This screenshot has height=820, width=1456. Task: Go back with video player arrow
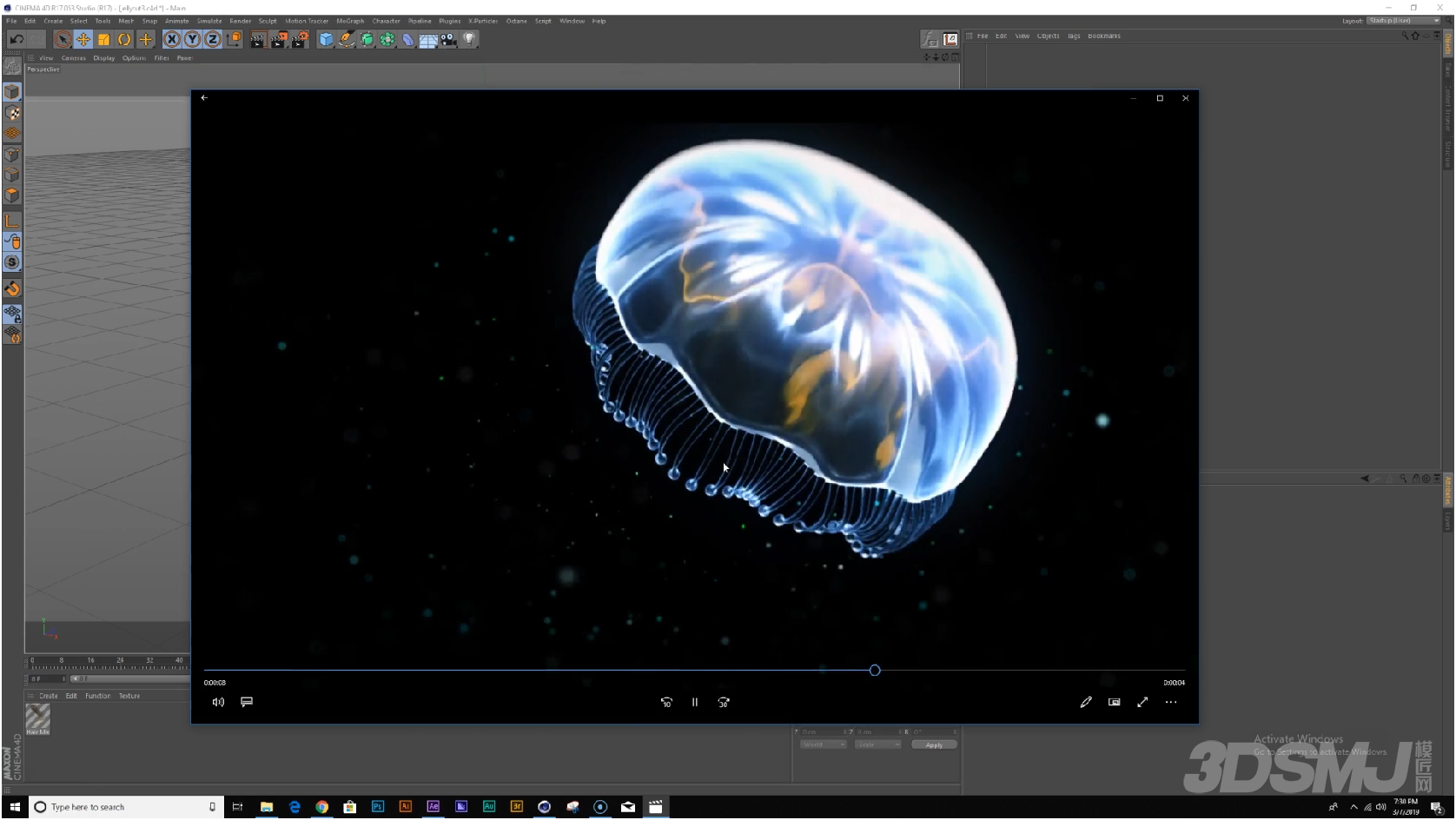204,97
